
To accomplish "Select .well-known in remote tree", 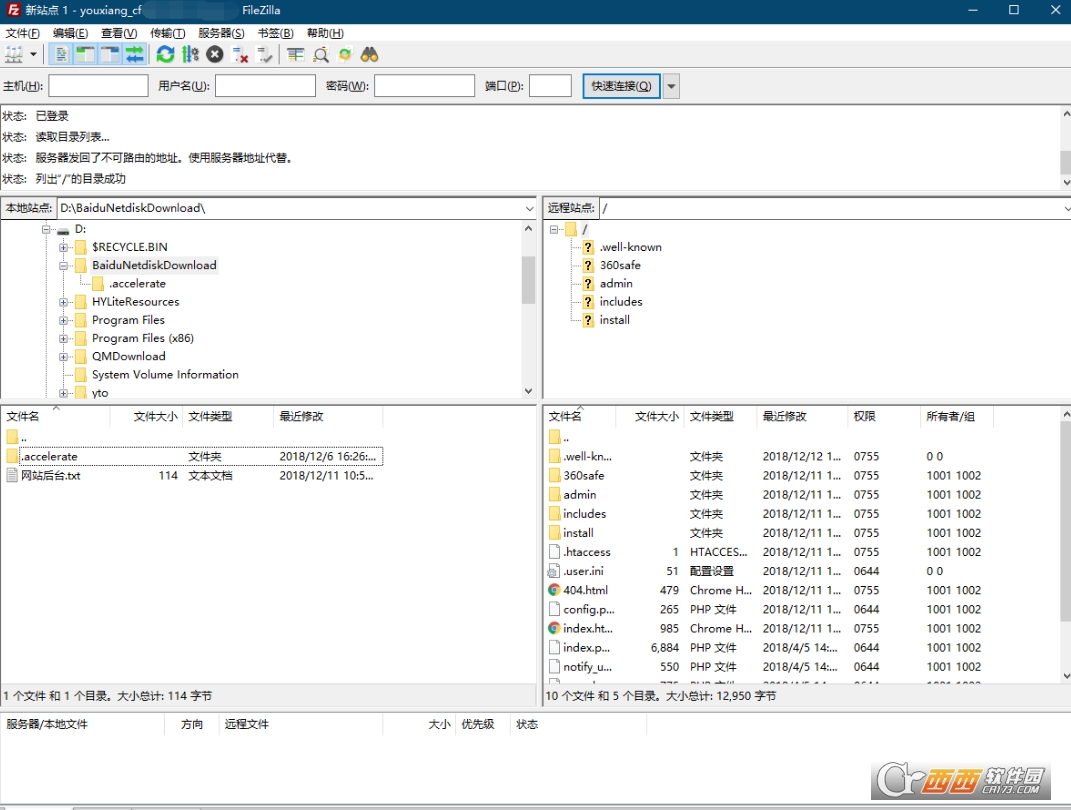I will [x=630, y=247].
